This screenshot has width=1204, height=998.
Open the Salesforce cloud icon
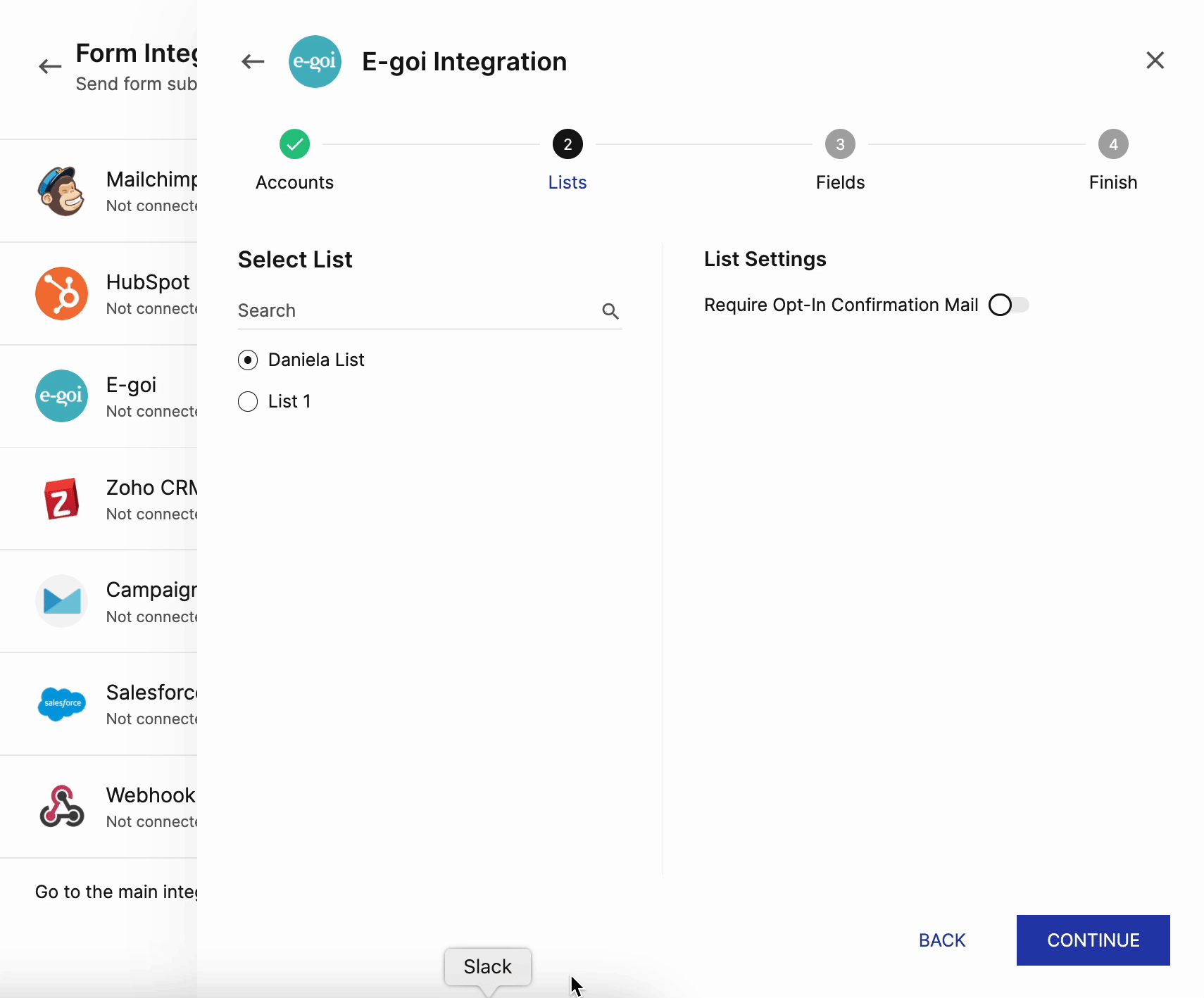pos(61,704)
